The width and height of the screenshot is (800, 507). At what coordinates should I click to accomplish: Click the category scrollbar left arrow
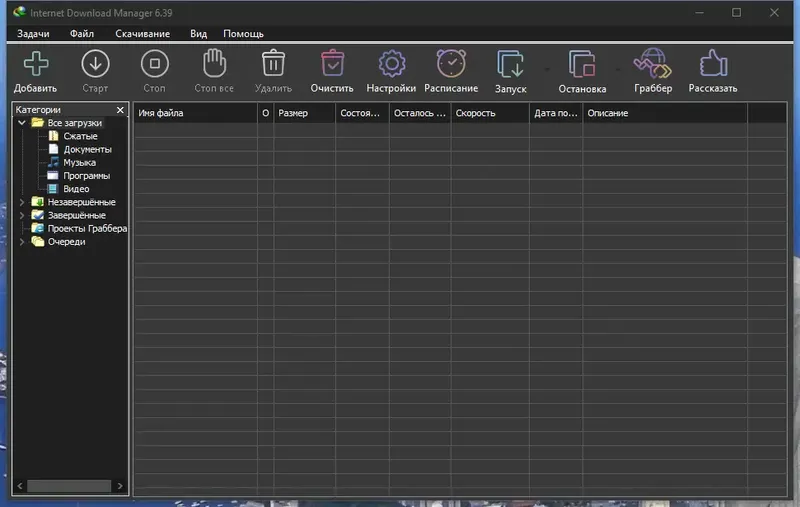20,486
